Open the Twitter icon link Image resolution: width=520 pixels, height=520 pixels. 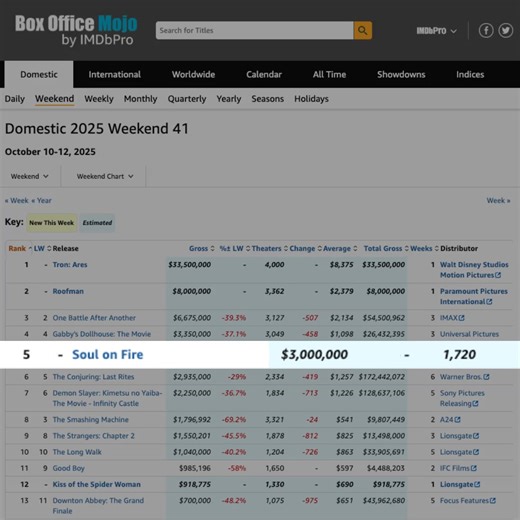click(x=506, y=31)
